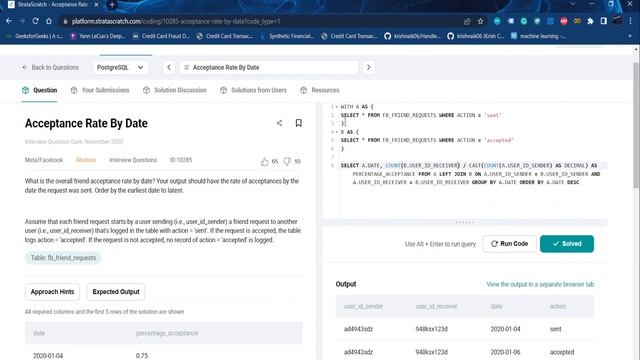Collapse the WITH A AS code fold arrow
640x360 pixels.
tap(337, 107)
